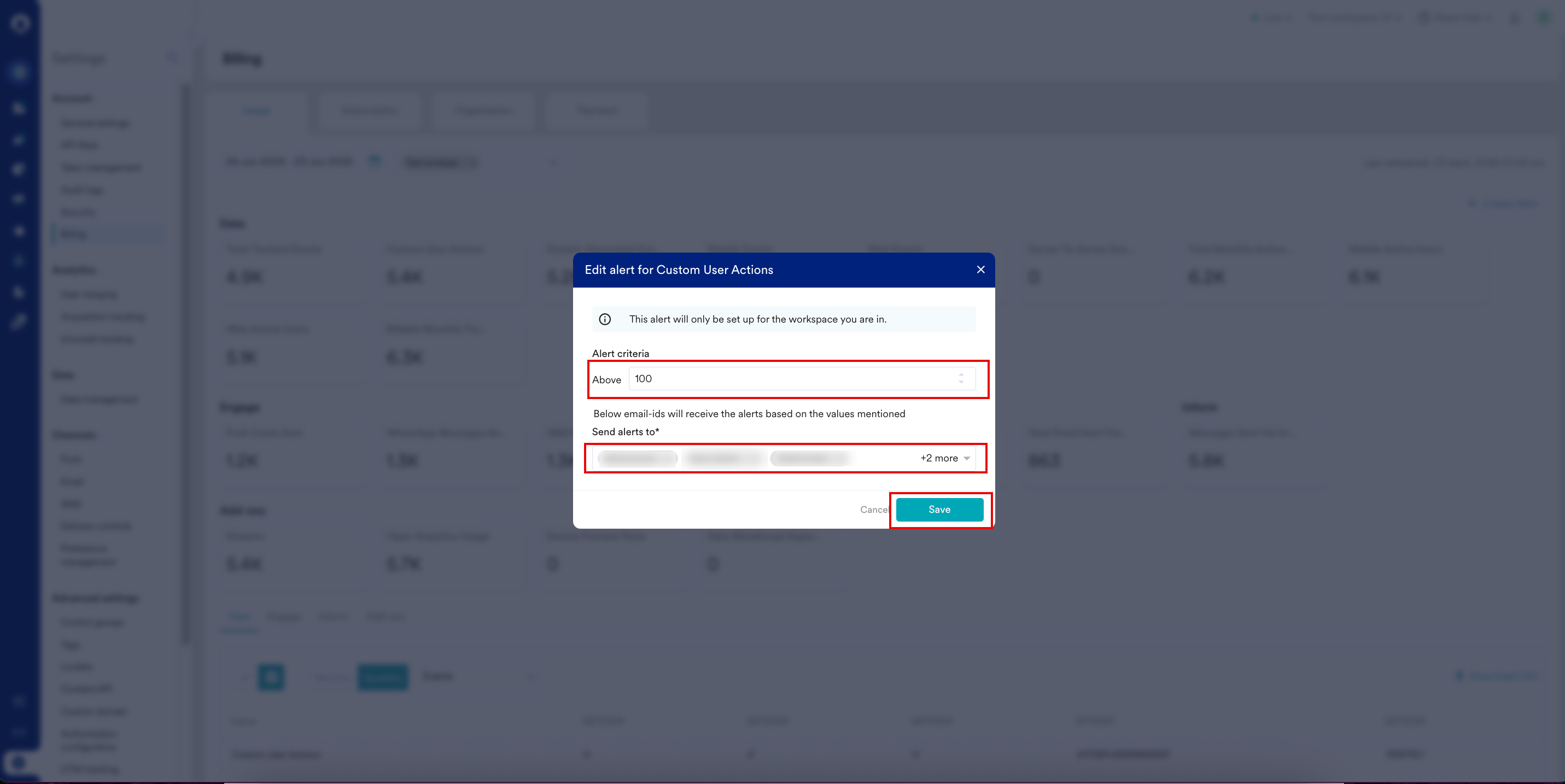Switch to the first tab under Billing

click(x=256, y=110)
